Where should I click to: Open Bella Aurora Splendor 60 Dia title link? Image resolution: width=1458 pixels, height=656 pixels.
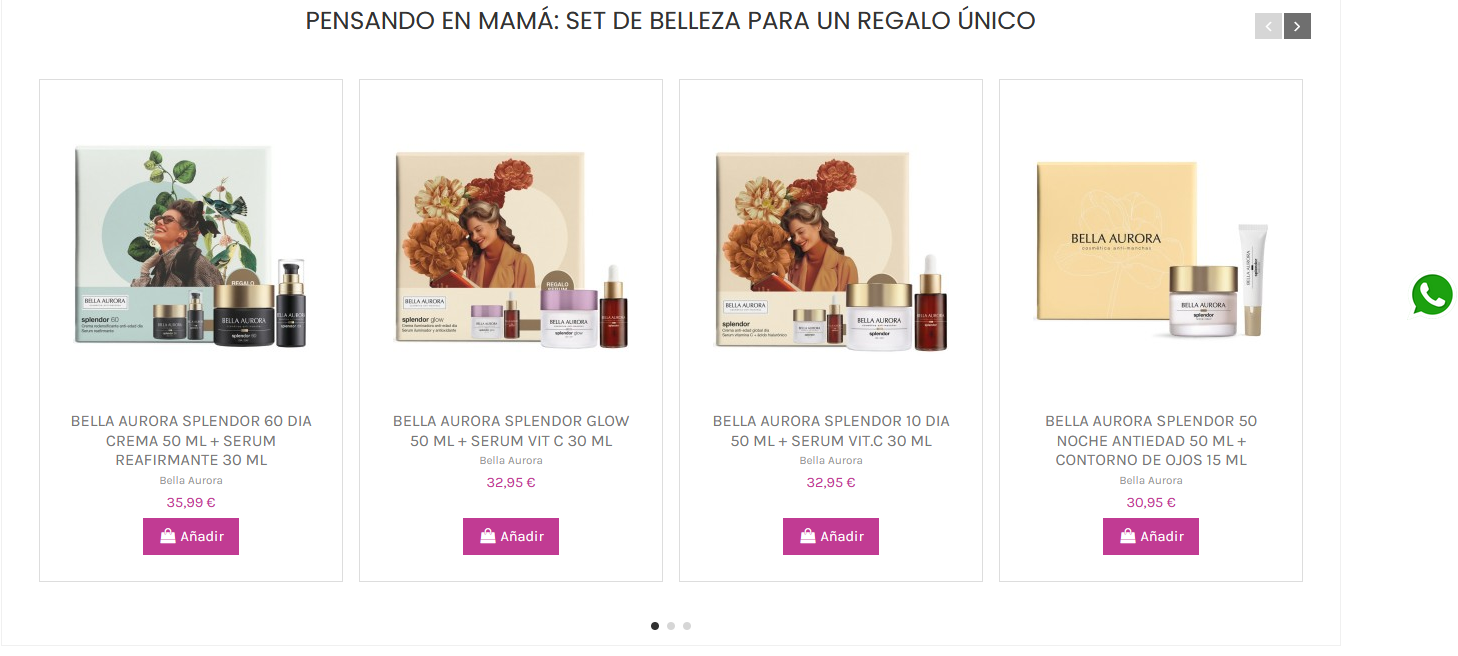coord(191,441)
